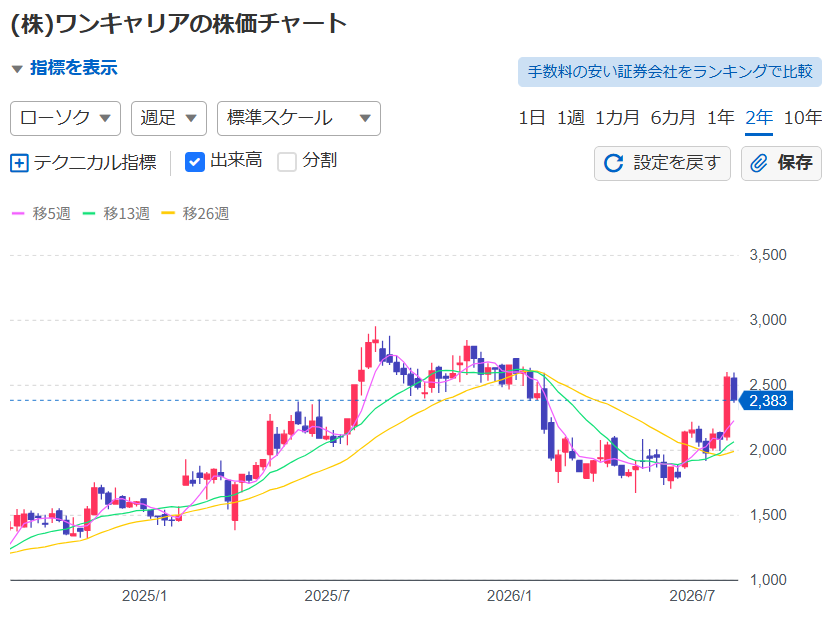Click the 移13週 legend label
Image resolution: width=827 pixels, height=617 pixels.
pyautogui.click(x=127, y=214)
